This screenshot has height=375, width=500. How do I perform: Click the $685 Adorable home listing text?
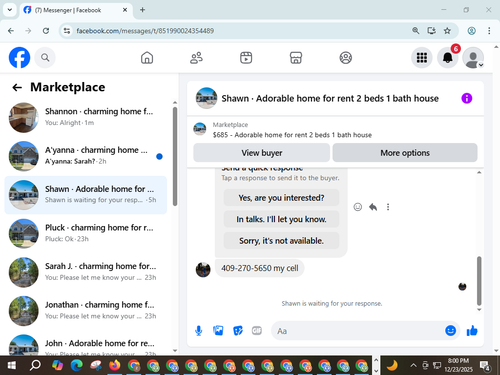tap(292, 135)
